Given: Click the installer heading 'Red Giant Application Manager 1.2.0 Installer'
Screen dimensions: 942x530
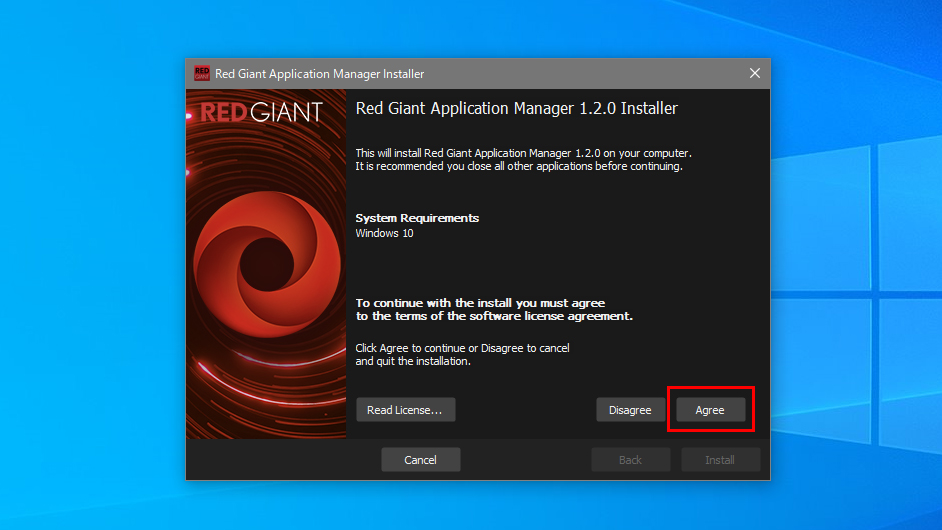Looking at the screenshot, I should [517, 108].
